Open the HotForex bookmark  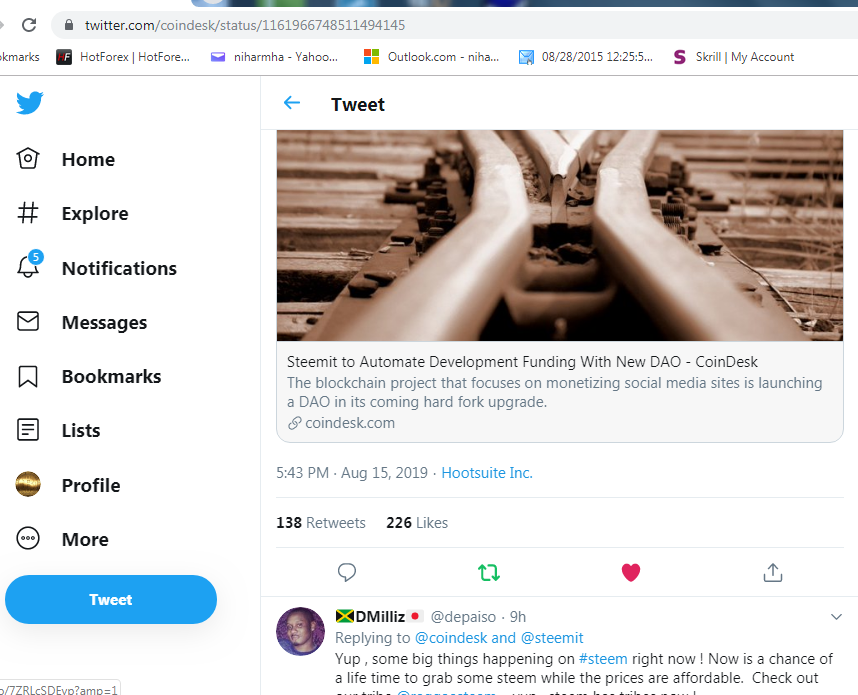point(113,57)
